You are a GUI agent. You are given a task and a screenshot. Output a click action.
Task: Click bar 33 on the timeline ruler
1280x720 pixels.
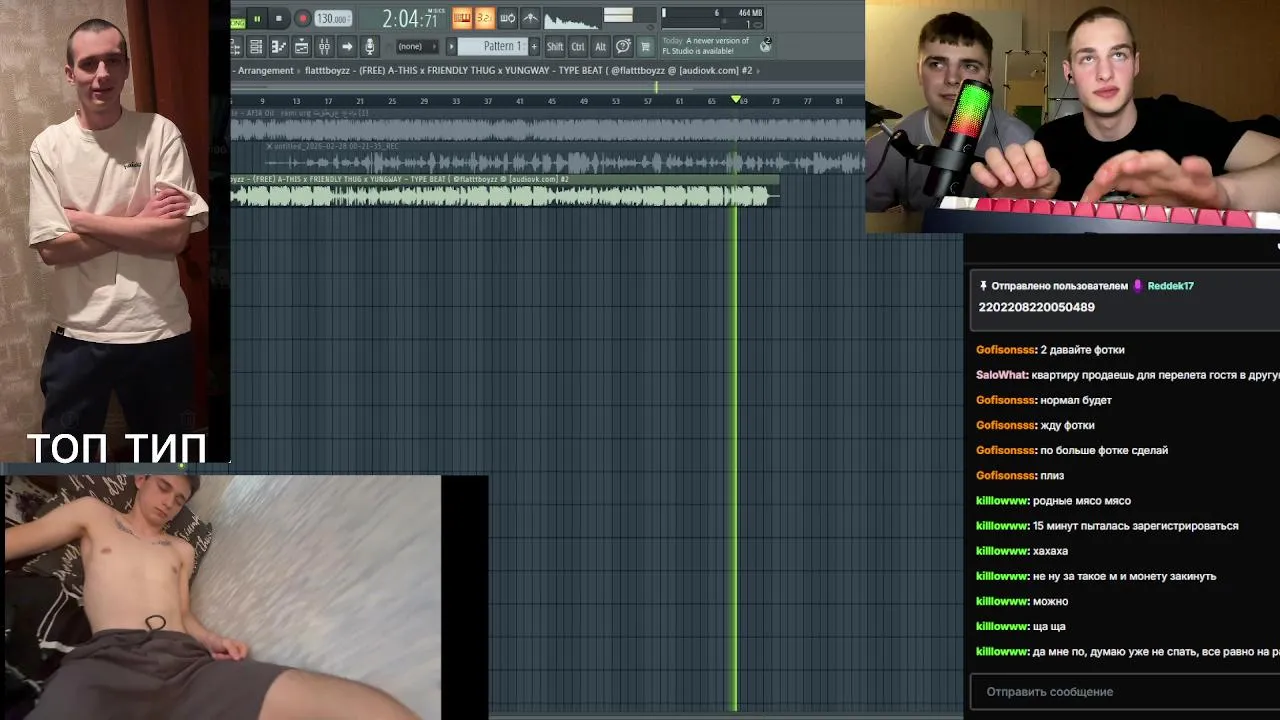[x=456, y=100]
